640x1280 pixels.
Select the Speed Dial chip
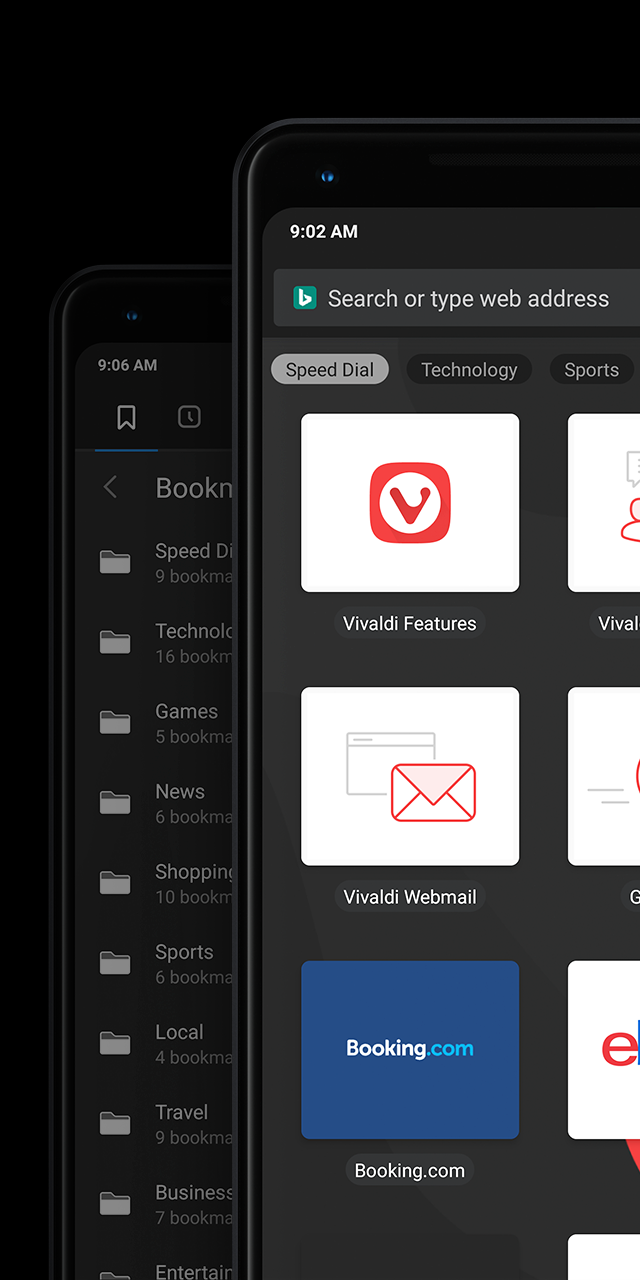tap(329, 370)
